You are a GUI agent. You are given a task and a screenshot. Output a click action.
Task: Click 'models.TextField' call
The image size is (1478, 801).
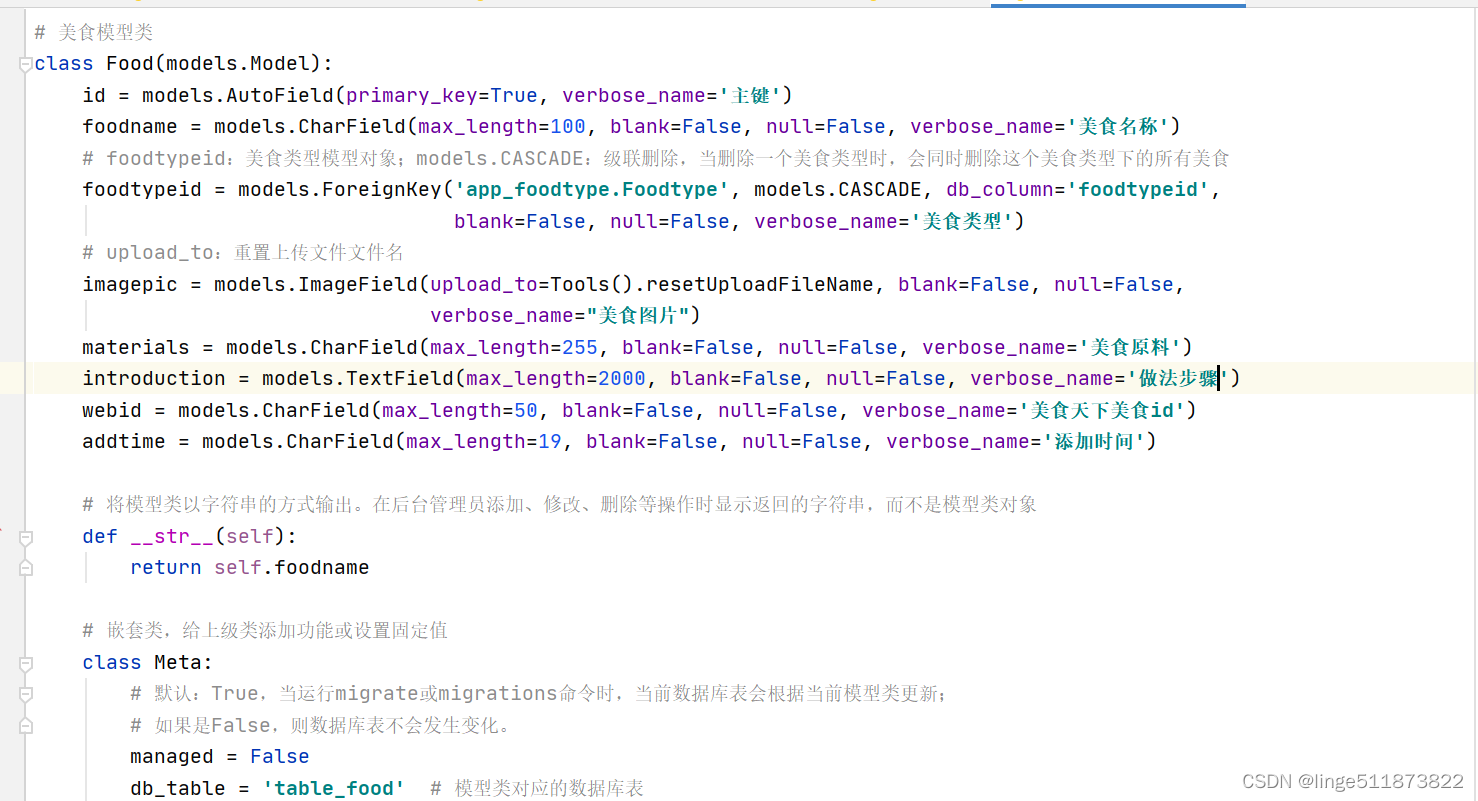[358, 379]
